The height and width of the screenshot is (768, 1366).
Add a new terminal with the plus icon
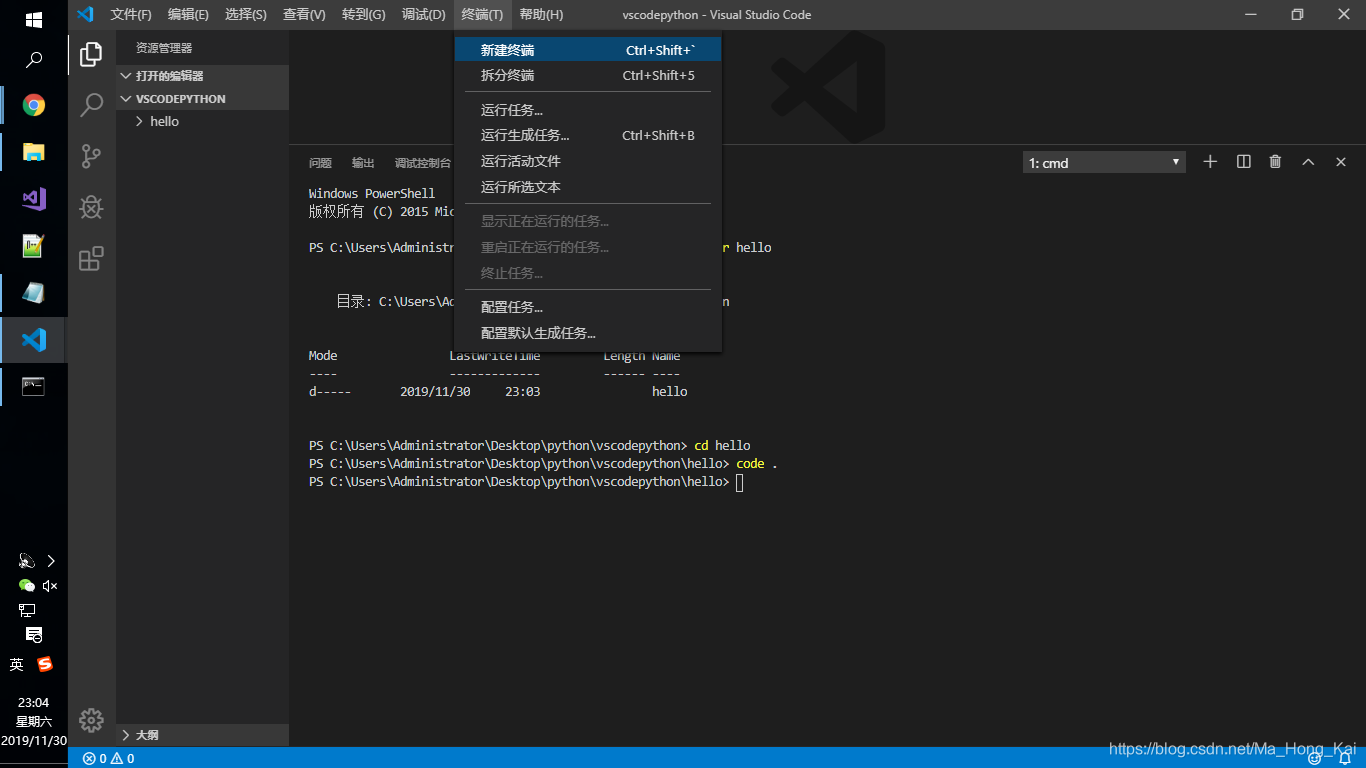pos(1209,161)
